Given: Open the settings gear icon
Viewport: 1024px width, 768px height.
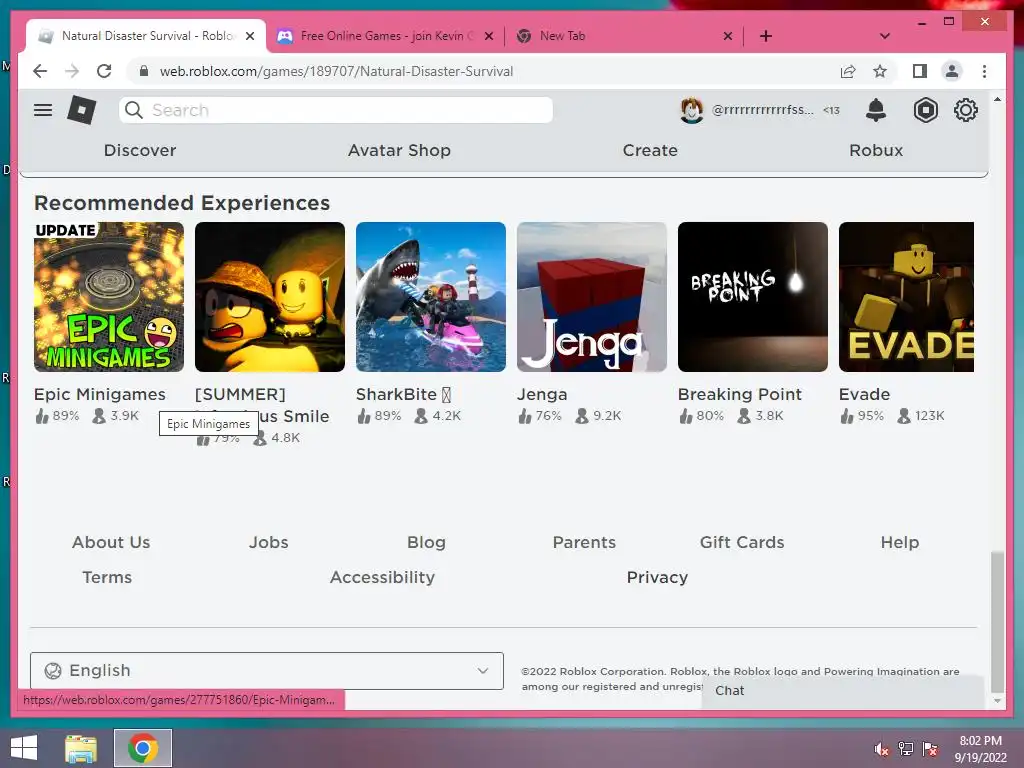Looking at the screenshot, I should coord(965,110).
